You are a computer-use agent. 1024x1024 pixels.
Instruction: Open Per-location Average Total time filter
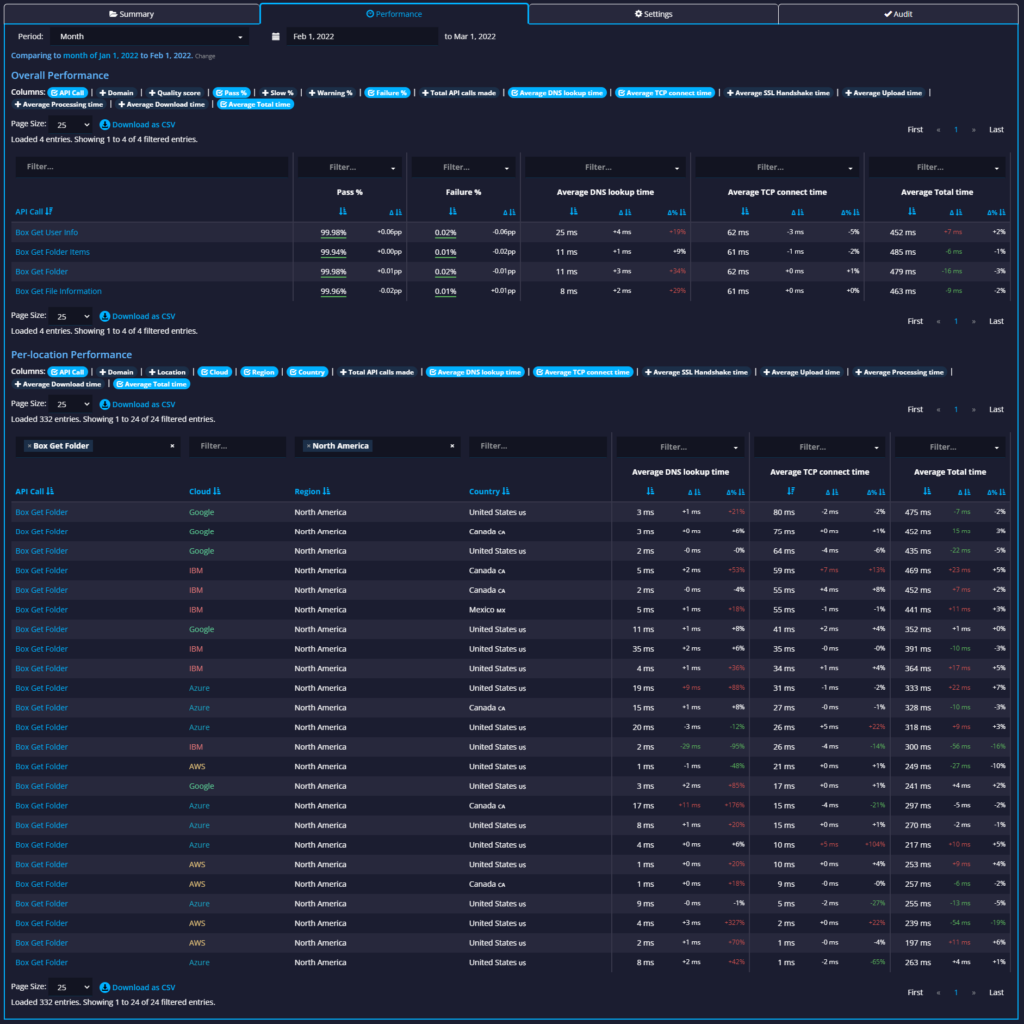950,447
